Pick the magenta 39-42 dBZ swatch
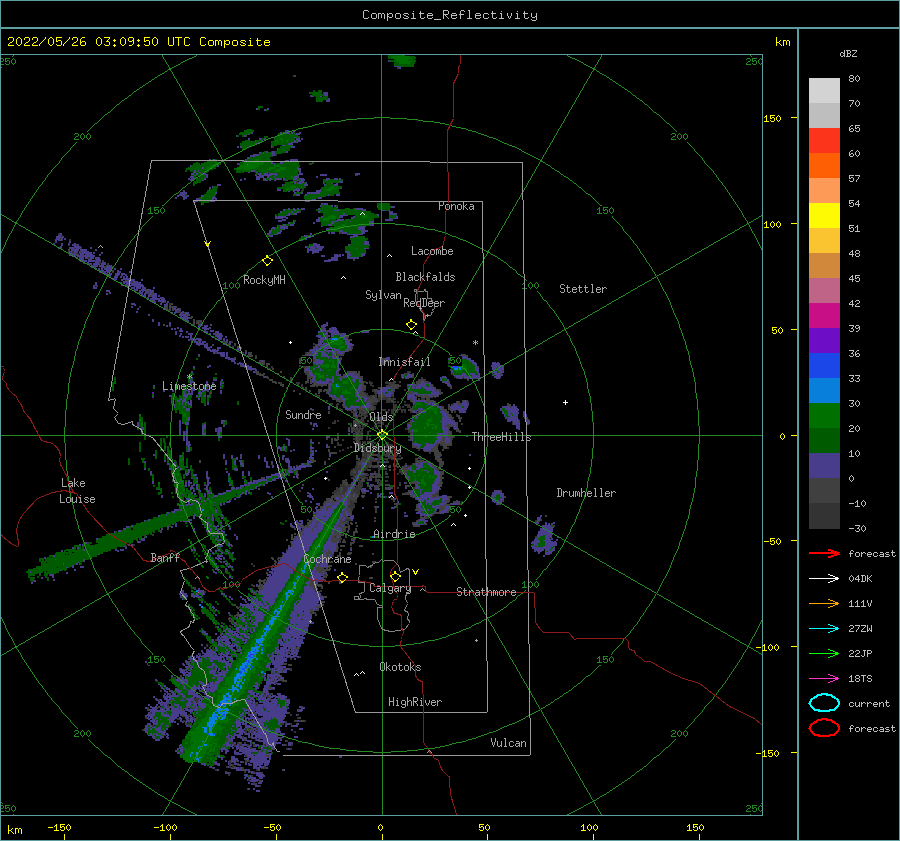Viewport: 900px width, 841px height. (824, 316)
